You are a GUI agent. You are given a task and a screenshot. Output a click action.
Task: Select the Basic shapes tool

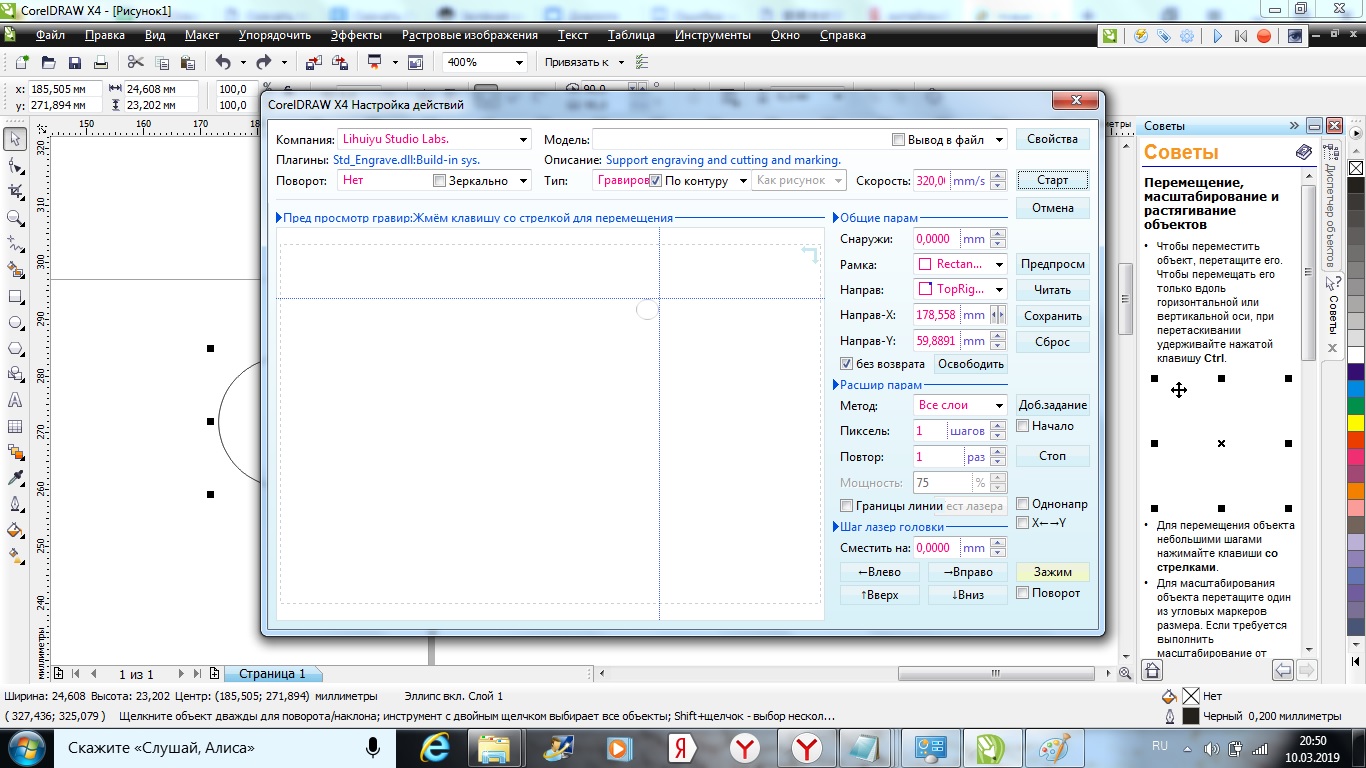coord(15,375)
